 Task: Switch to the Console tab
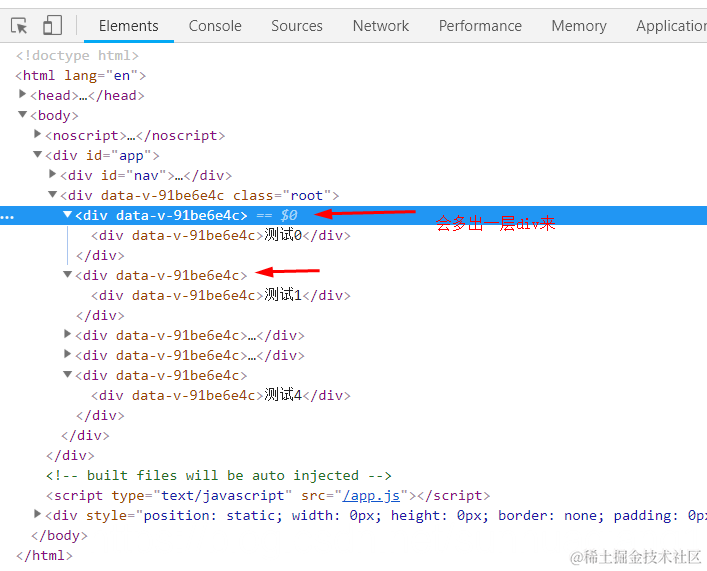(215, 26)
